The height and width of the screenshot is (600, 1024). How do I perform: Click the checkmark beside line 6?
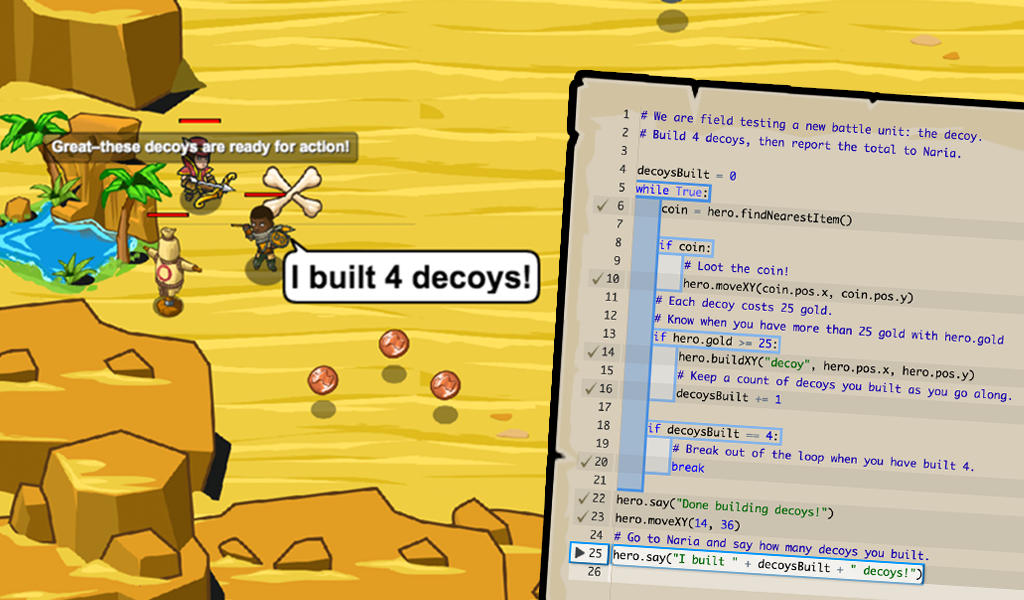(x=601, y=206)
